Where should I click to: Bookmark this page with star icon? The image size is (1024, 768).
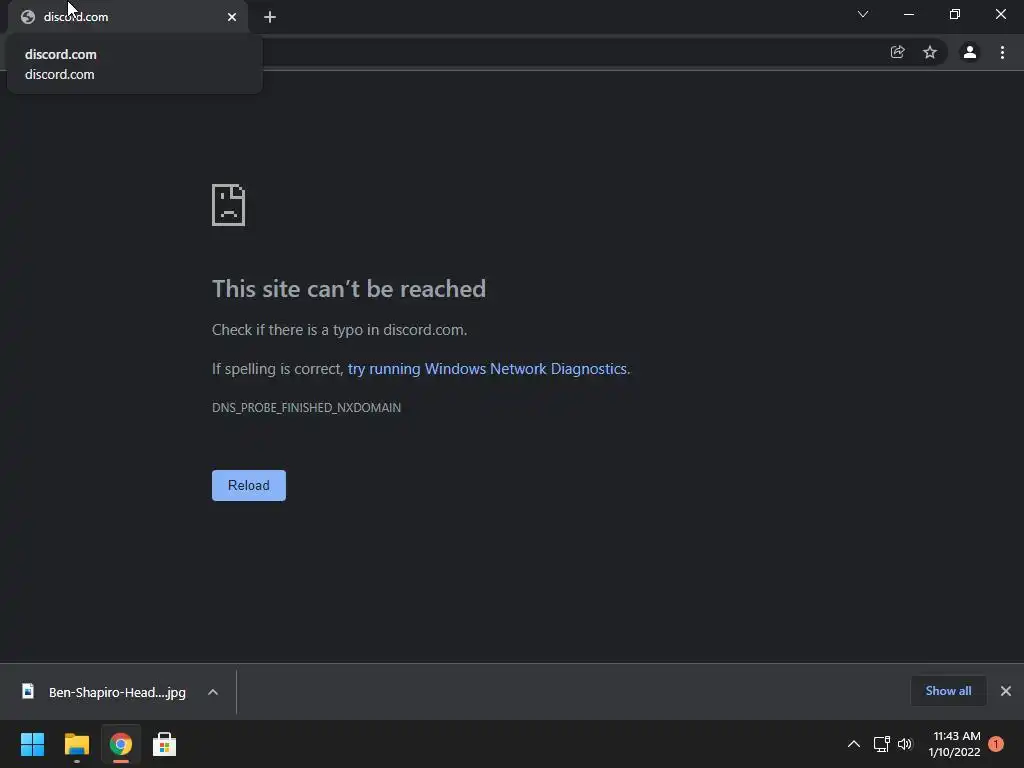click(930, 52)
